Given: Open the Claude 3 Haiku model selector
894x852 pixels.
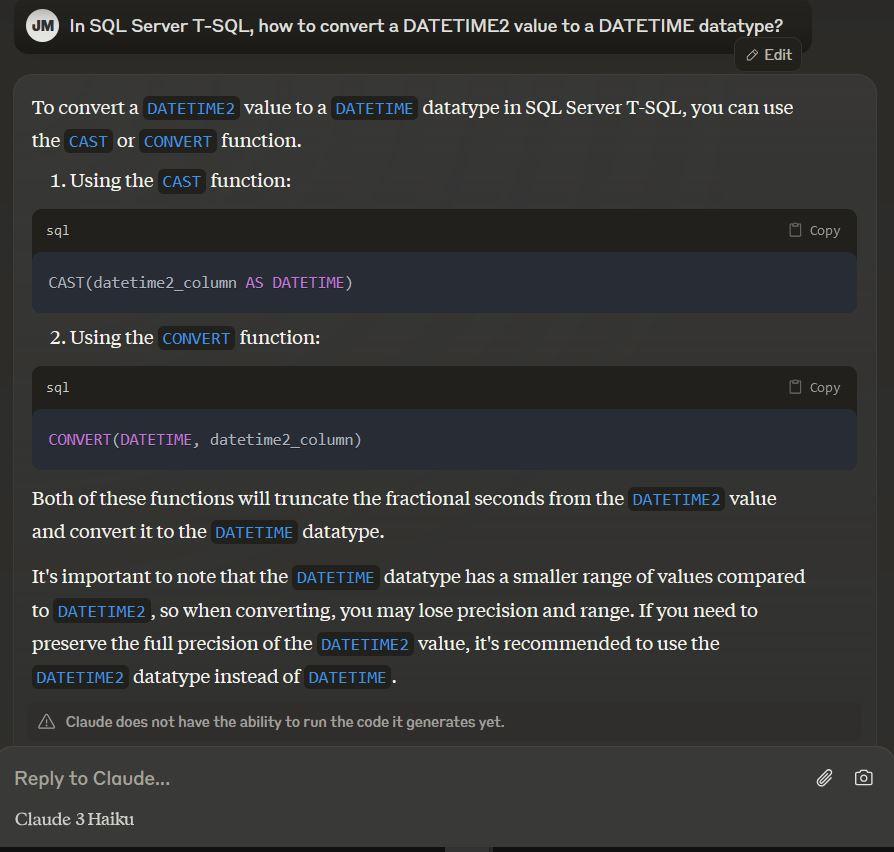Looking at the screenshot, I should coord(75,819).
